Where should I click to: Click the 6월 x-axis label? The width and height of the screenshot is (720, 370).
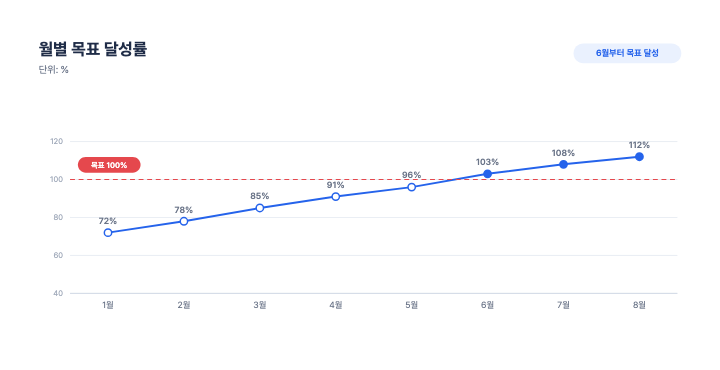coord(488,305)
